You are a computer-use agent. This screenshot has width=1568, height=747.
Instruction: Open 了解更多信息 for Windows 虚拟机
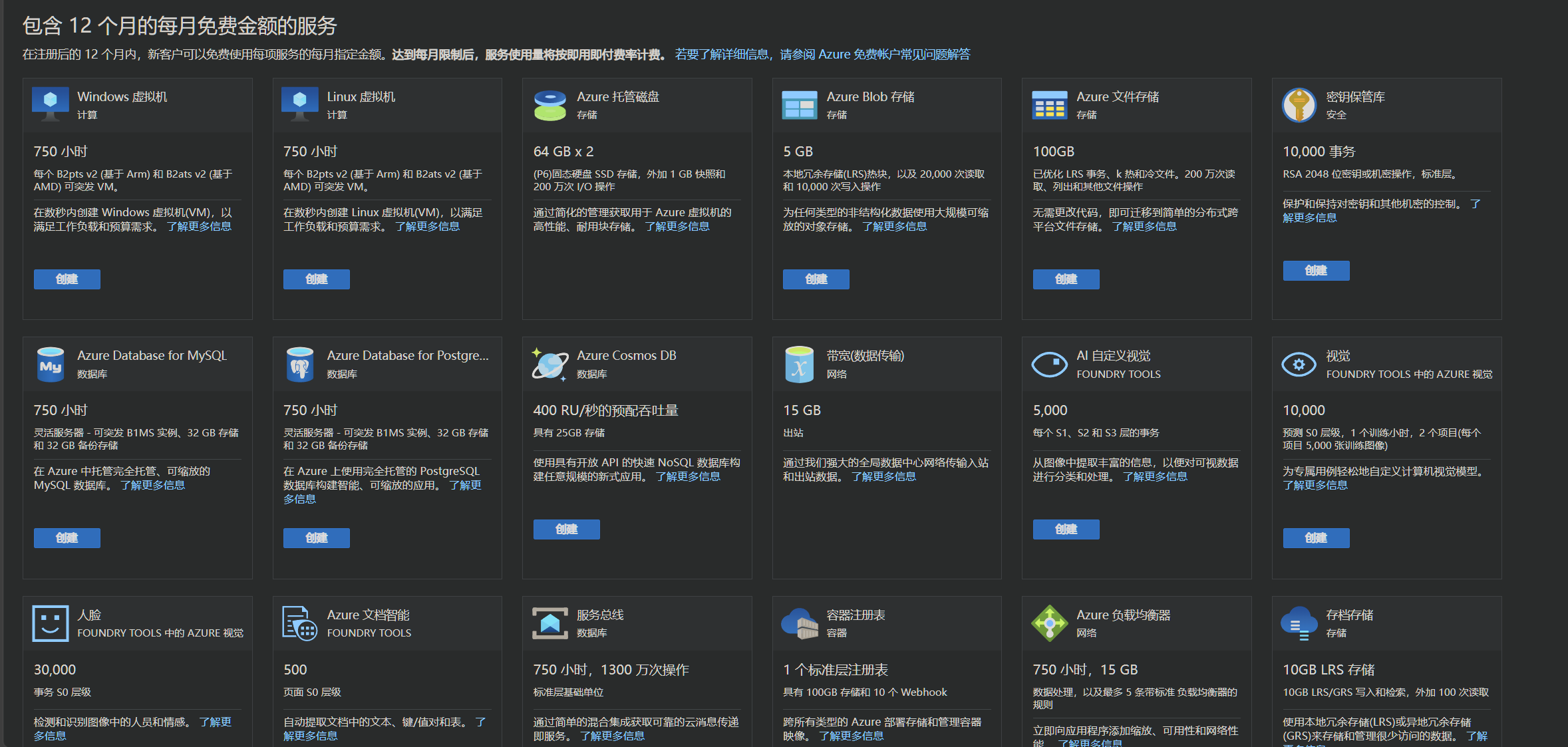pos(199,227)
